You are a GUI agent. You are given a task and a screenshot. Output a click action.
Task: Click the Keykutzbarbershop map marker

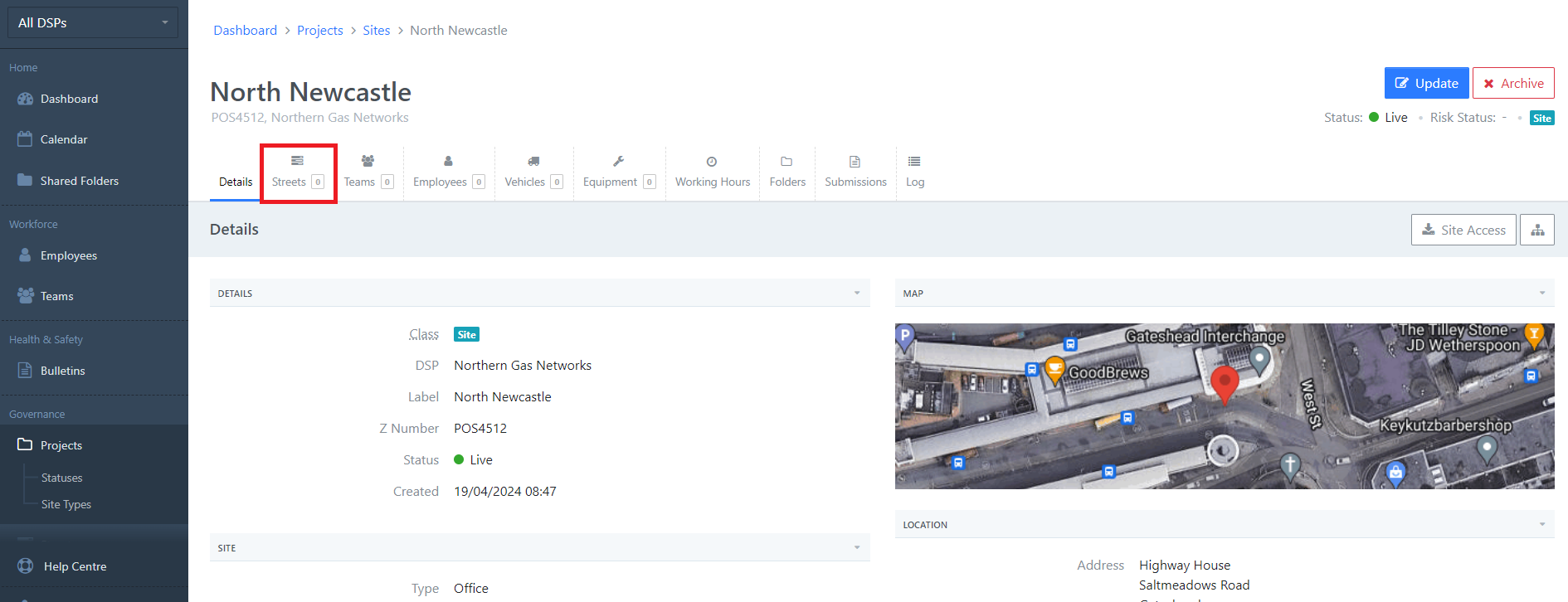[1487, 448]
